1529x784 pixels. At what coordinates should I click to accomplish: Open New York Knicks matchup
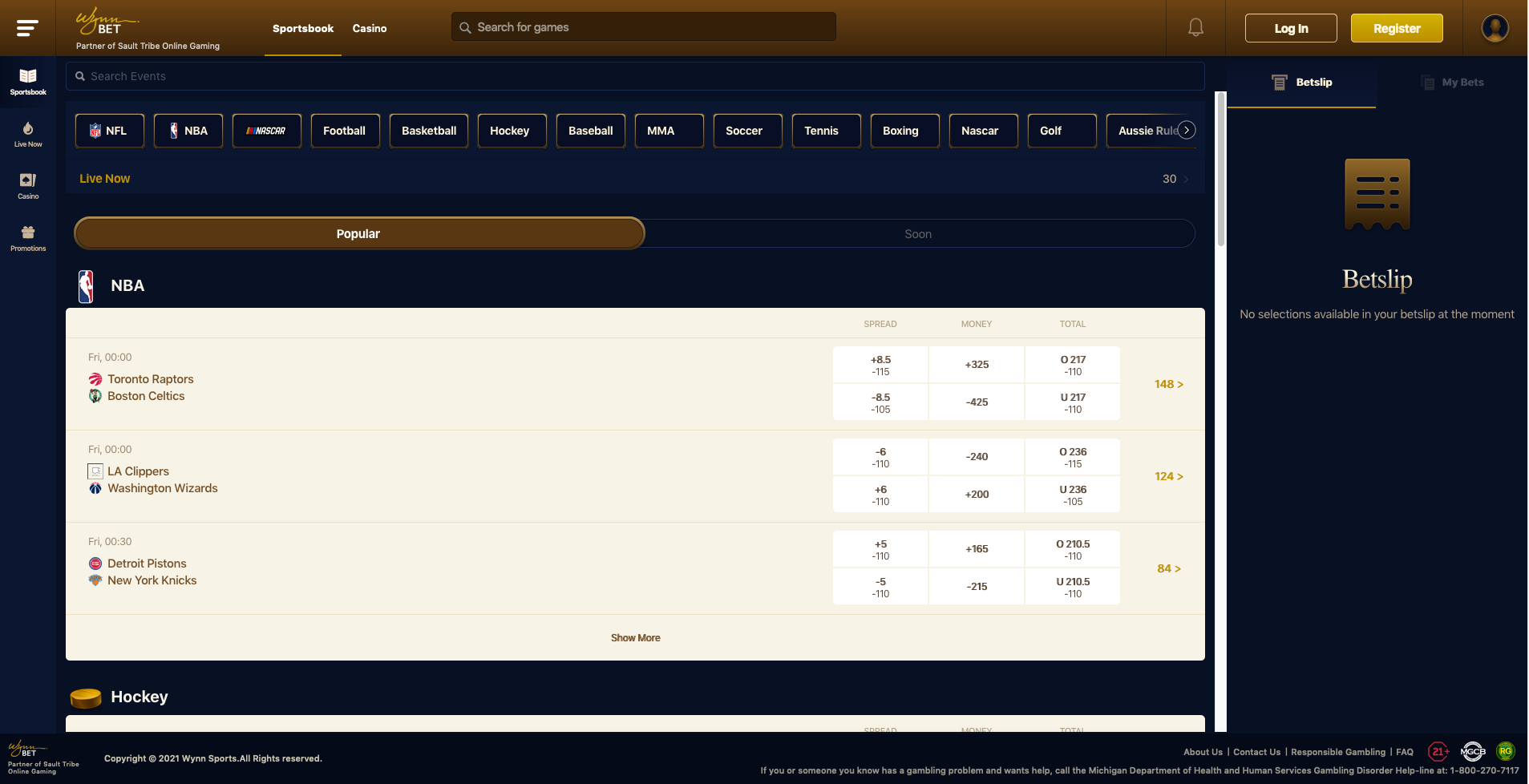152,580
